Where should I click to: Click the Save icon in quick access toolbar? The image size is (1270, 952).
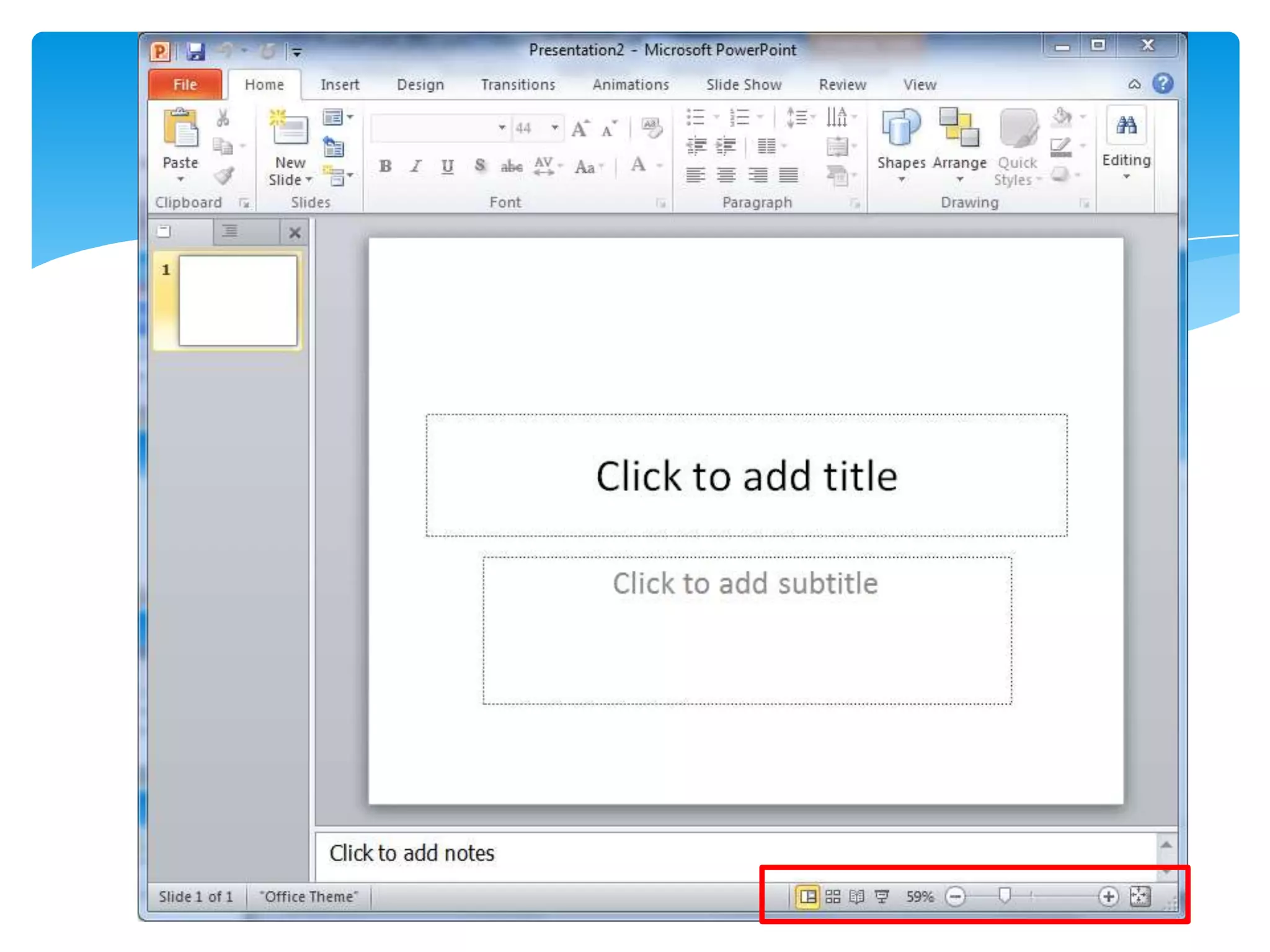point(196,51)
